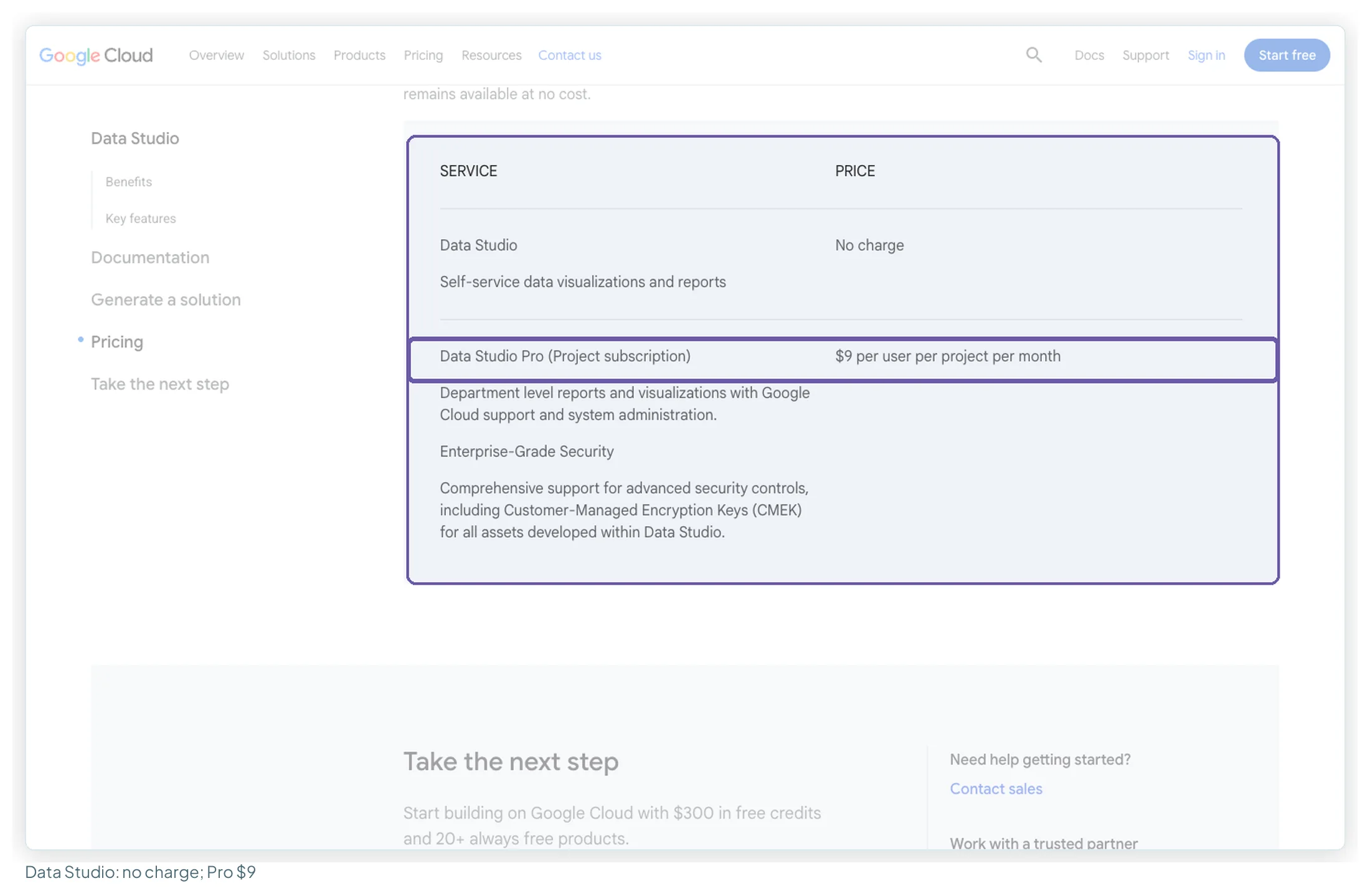Open the Resources menu
The width and height of the screenshot is (1370, 896).
coord(491,55)
